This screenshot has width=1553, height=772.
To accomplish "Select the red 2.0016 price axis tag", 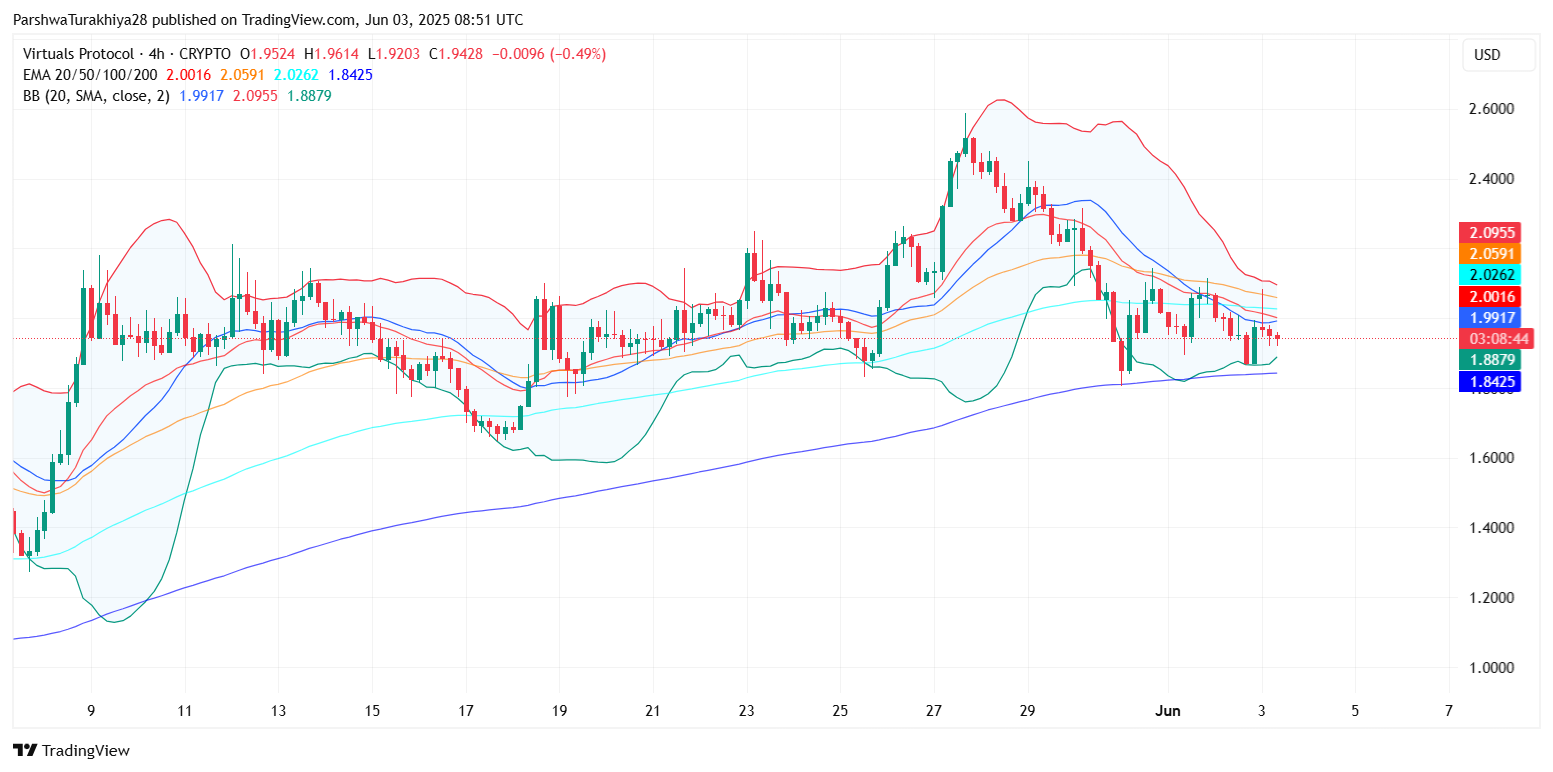I will click(x=1490, y=296).
